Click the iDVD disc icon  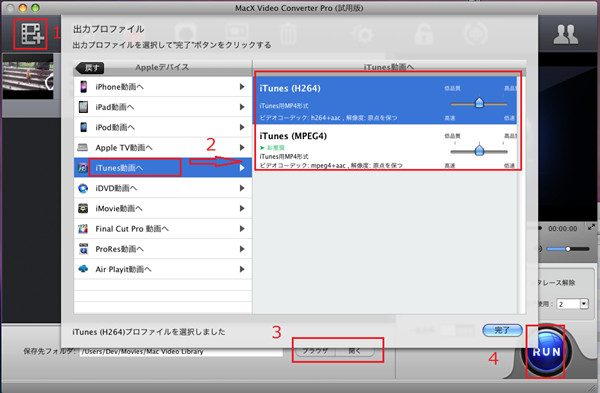83,188
